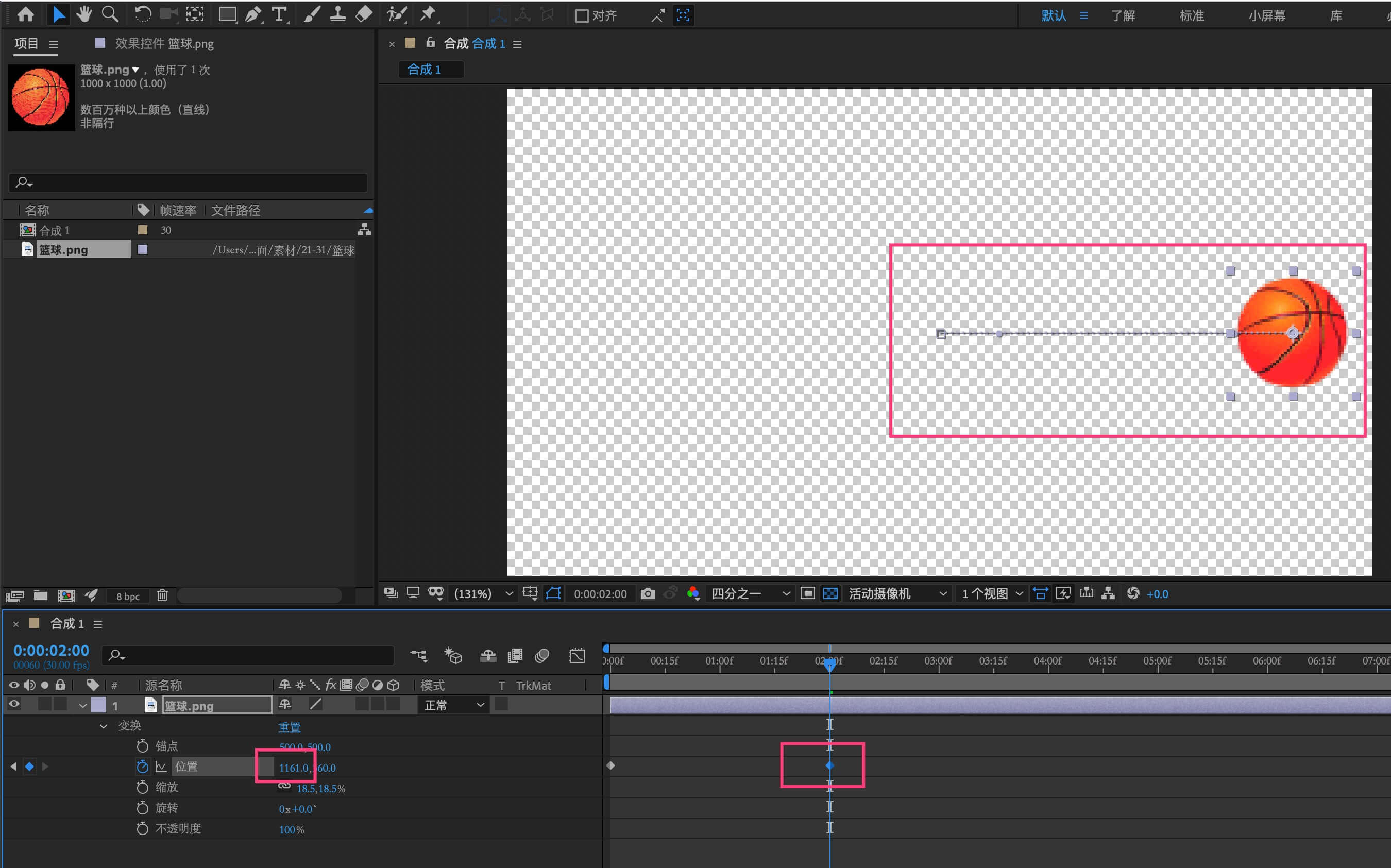Toggle the 位置 stopwatch

point(142,767)
